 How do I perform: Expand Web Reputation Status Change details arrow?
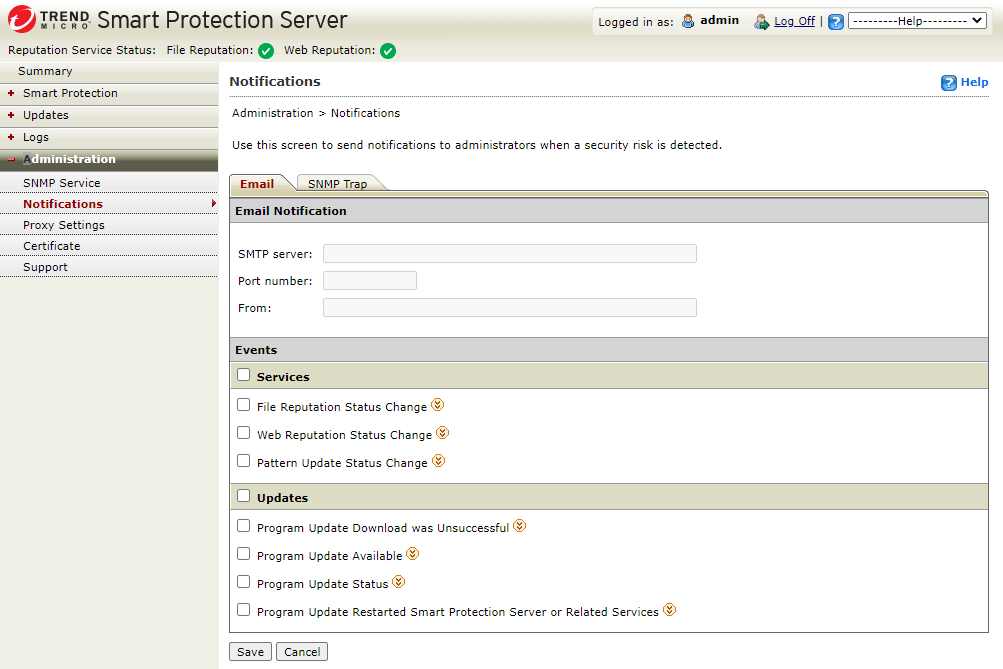tap(442, 434)
